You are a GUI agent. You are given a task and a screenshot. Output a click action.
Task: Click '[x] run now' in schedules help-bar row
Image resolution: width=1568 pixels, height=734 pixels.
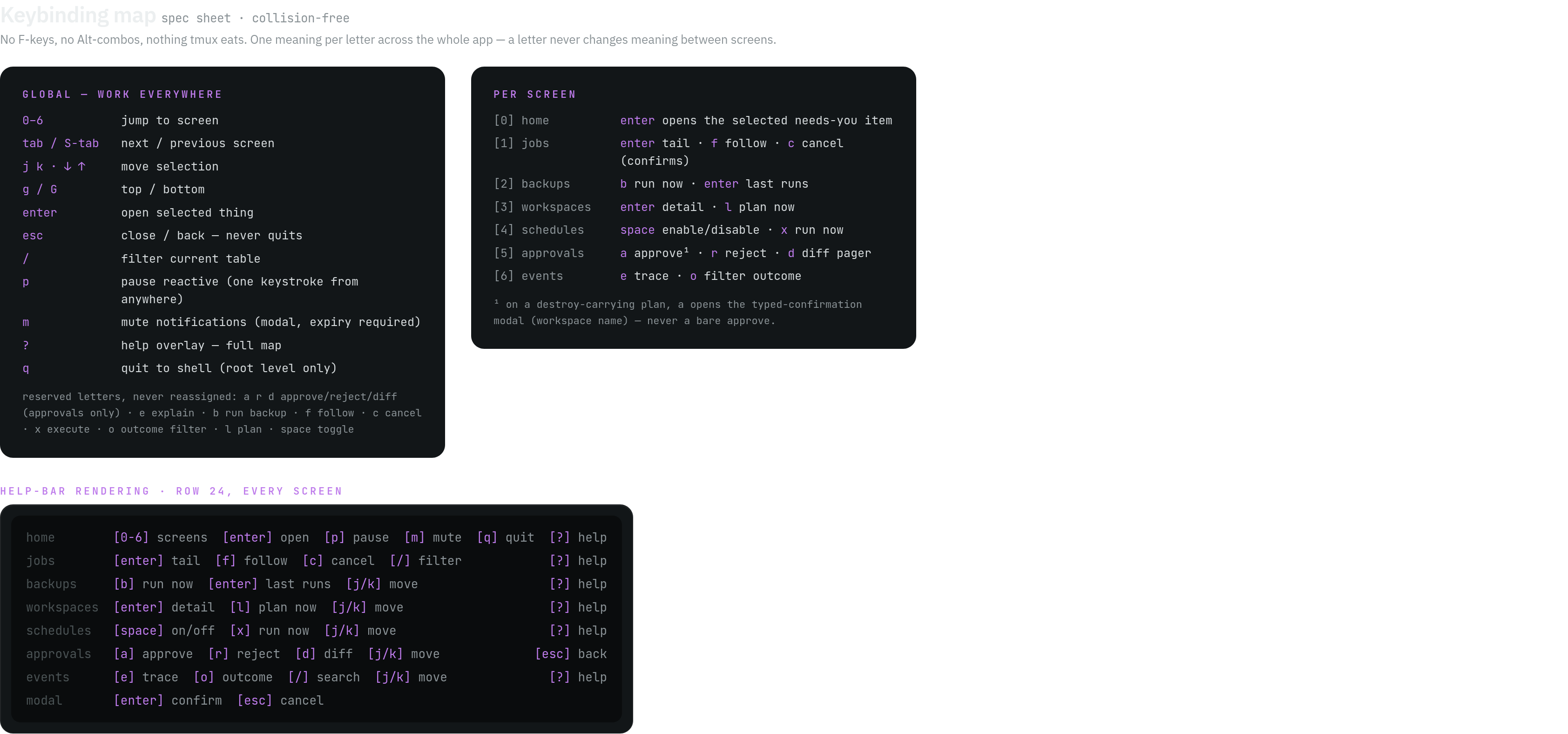point(270,631)
